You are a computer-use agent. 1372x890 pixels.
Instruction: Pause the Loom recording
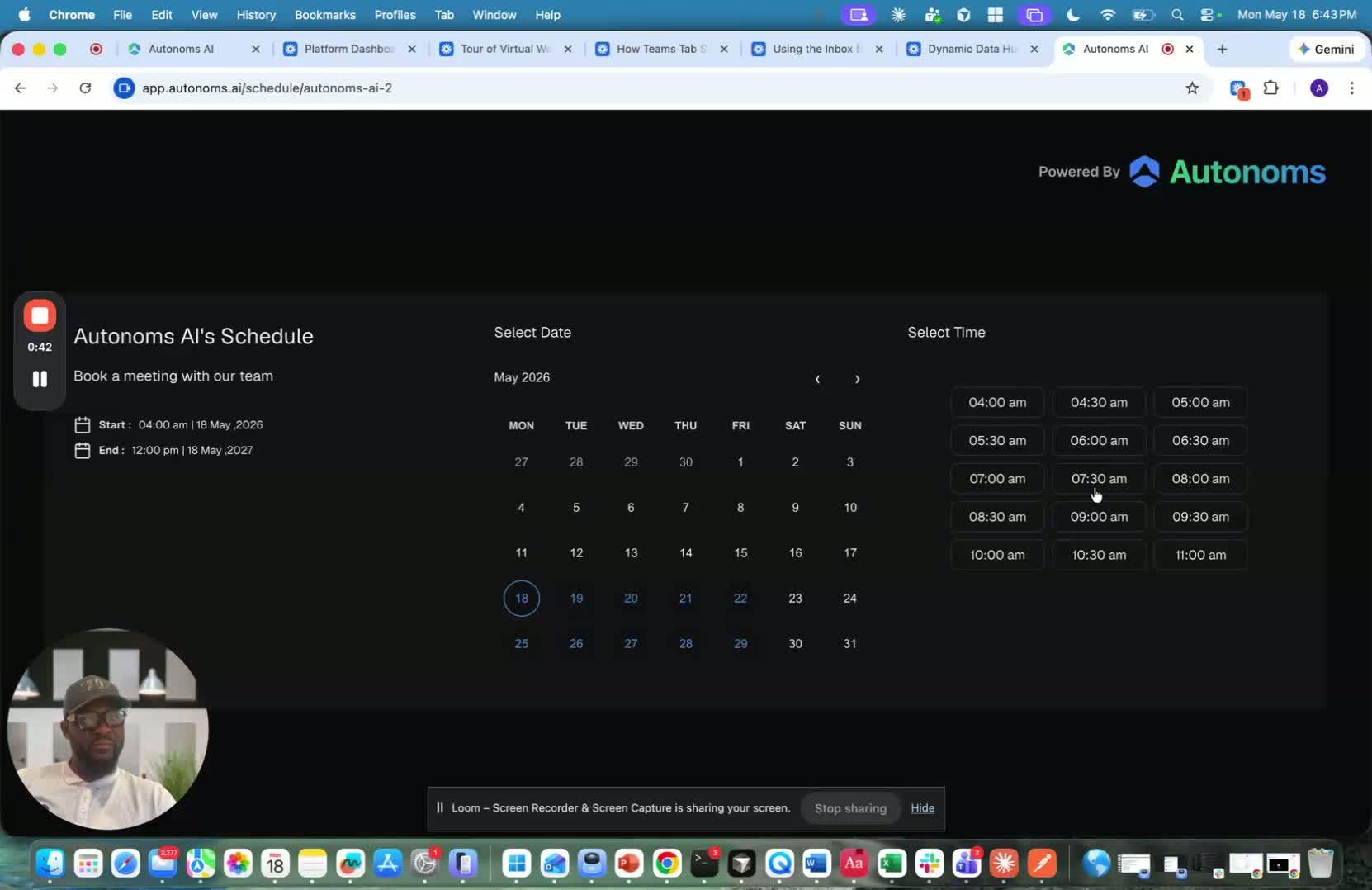click(40, 379)
